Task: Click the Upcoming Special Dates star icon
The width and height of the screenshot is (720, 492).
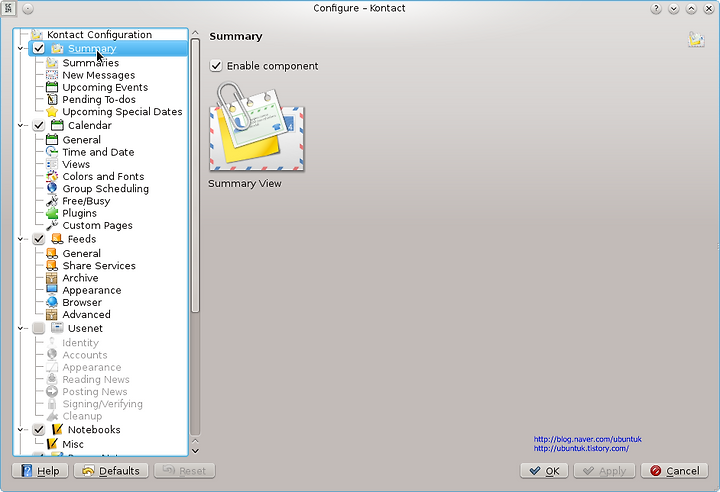Action: click(x=52, y=112)
